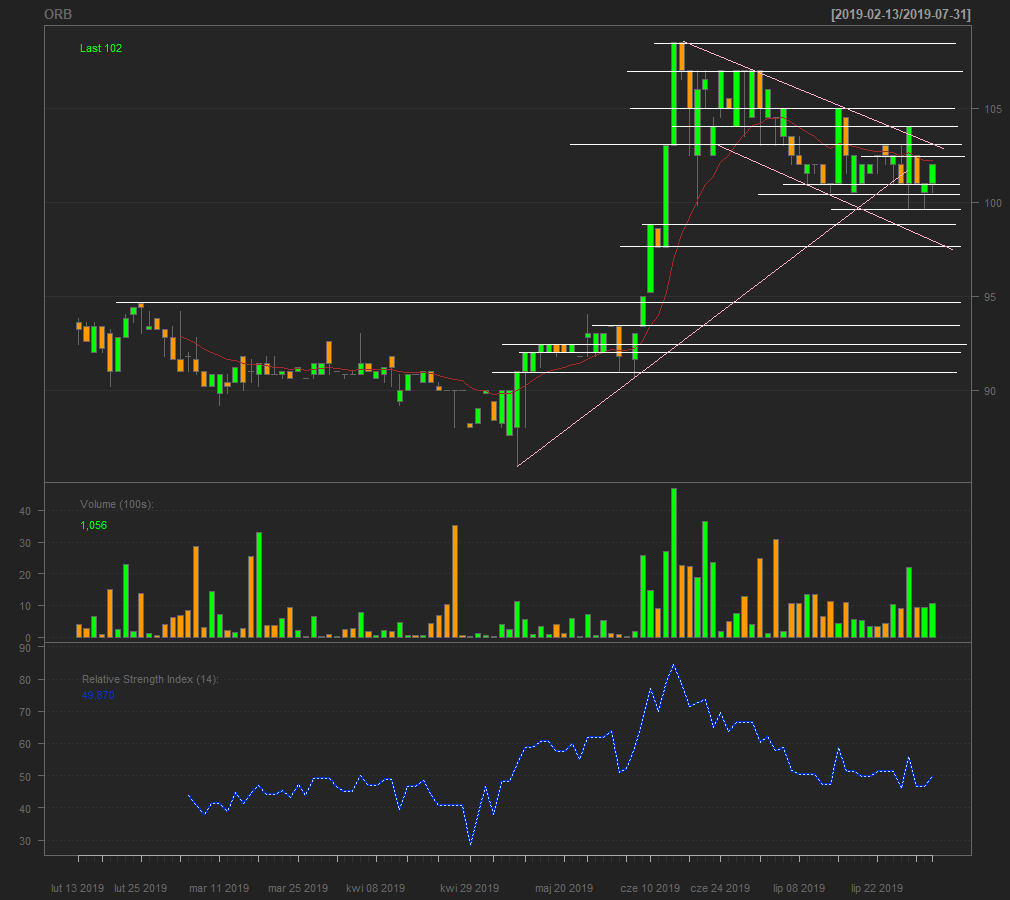Click the 70 label on the RSI axis
This screenshot has width=1010, height=900.
[25, 712]
